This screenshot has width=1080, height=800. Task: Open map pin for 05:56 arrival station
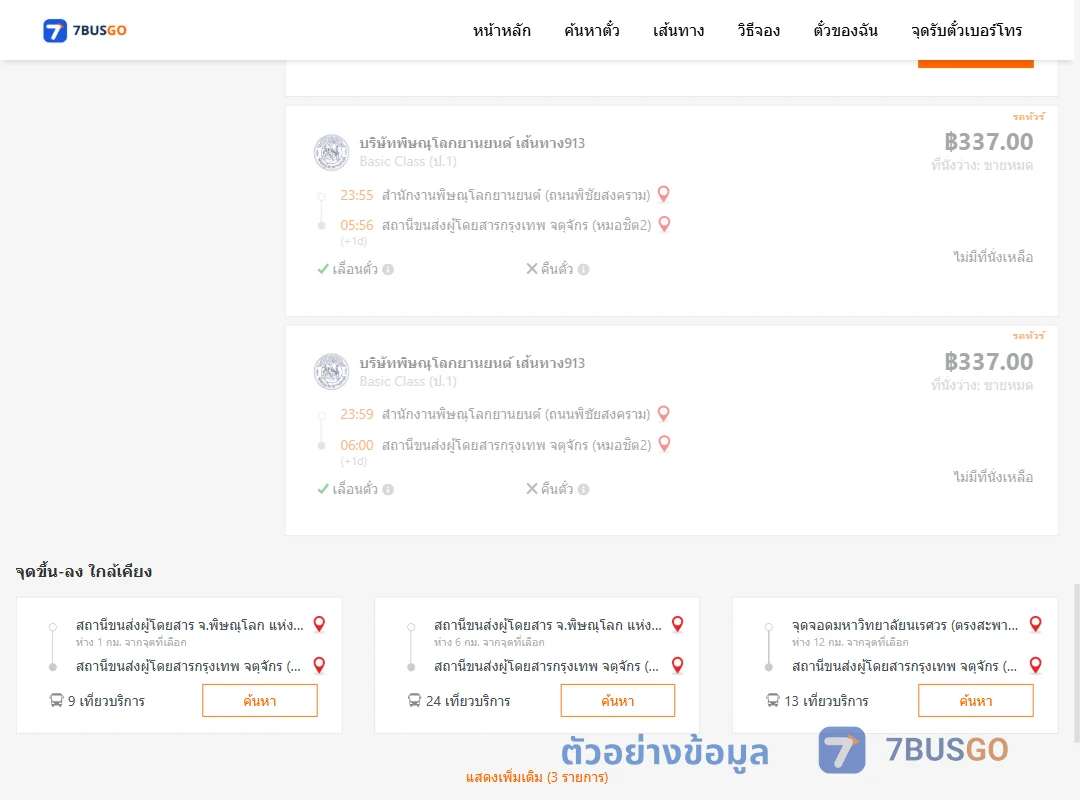664,224
